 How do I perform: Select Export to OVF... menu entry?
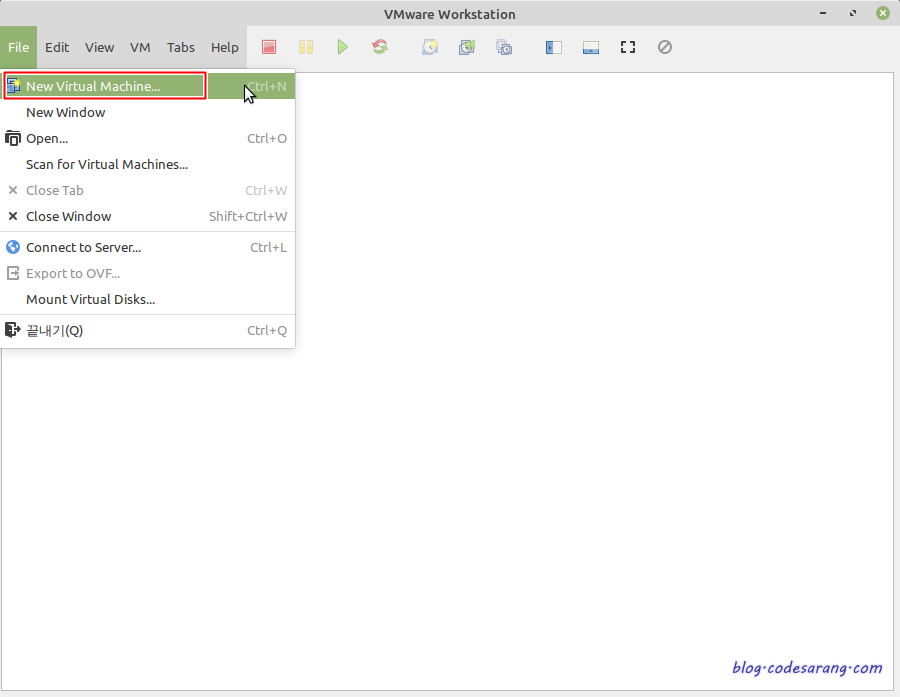(x=148, y=273)
